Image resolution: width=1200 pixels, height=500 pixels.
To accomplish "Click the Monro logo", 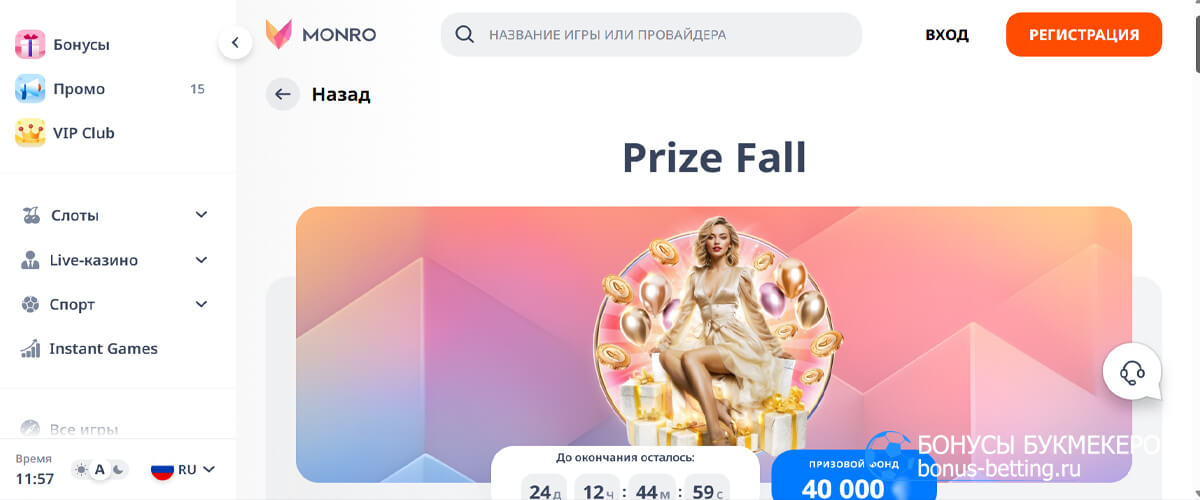I will 321,34.
